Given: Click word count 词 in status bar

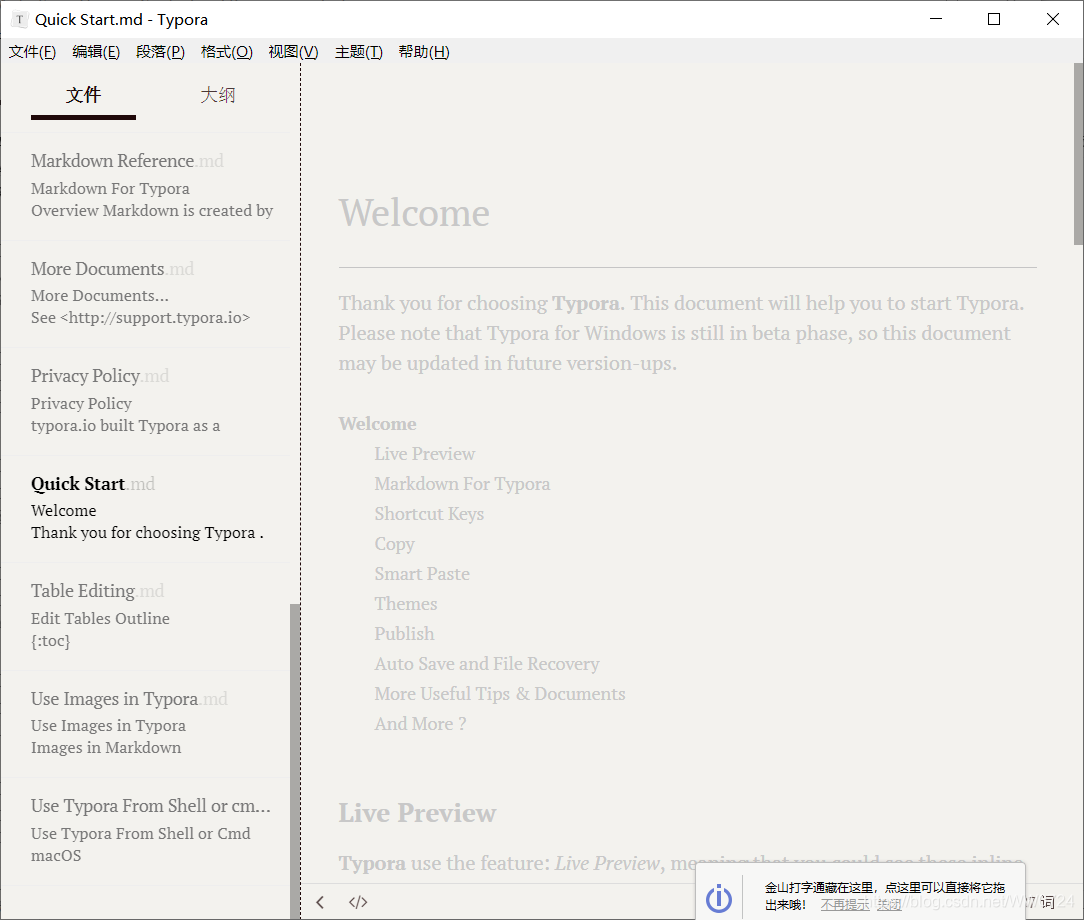Looking at the screenshot, I should point(1040,902).
